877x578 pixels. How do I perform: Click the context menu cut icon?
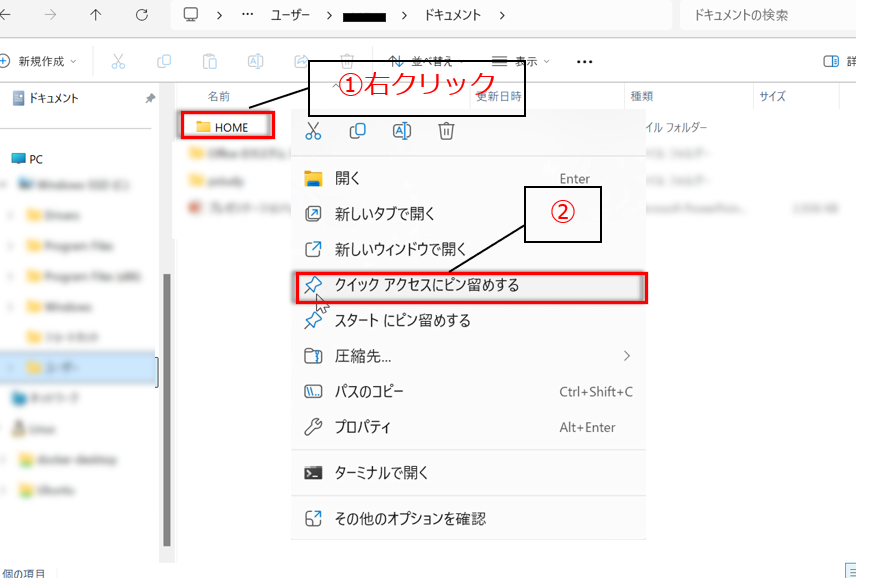[x=313, y=131]
